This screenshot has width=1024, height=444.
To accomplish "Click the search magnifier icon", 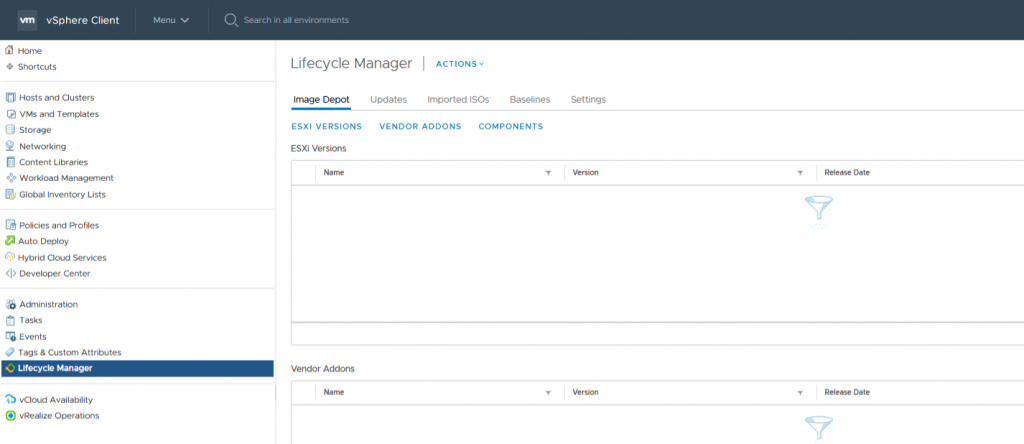I will pyautogui.click(x=231, y=20).
